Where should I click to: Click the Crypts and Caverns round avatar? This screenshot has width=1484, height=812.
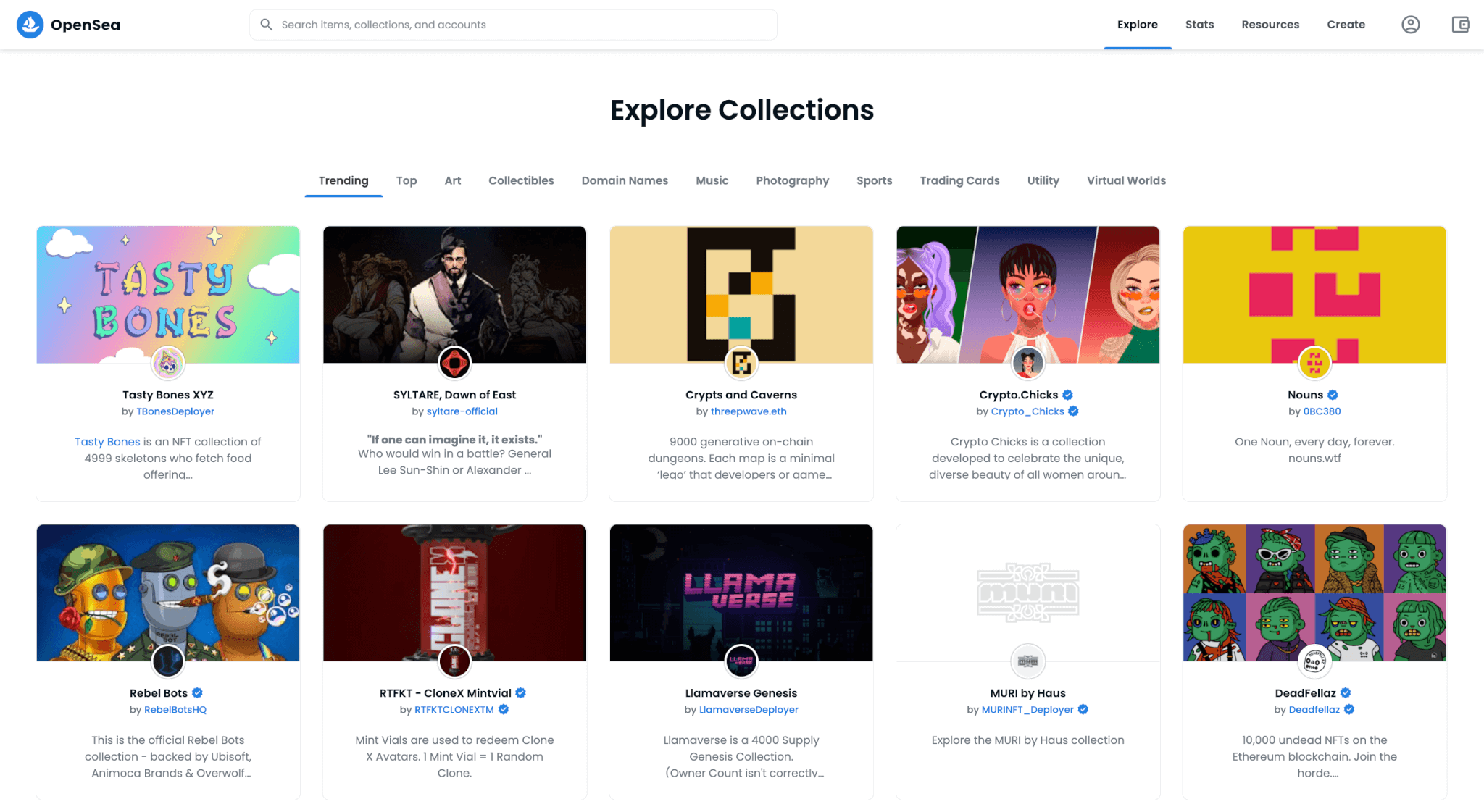click(741, 363)
